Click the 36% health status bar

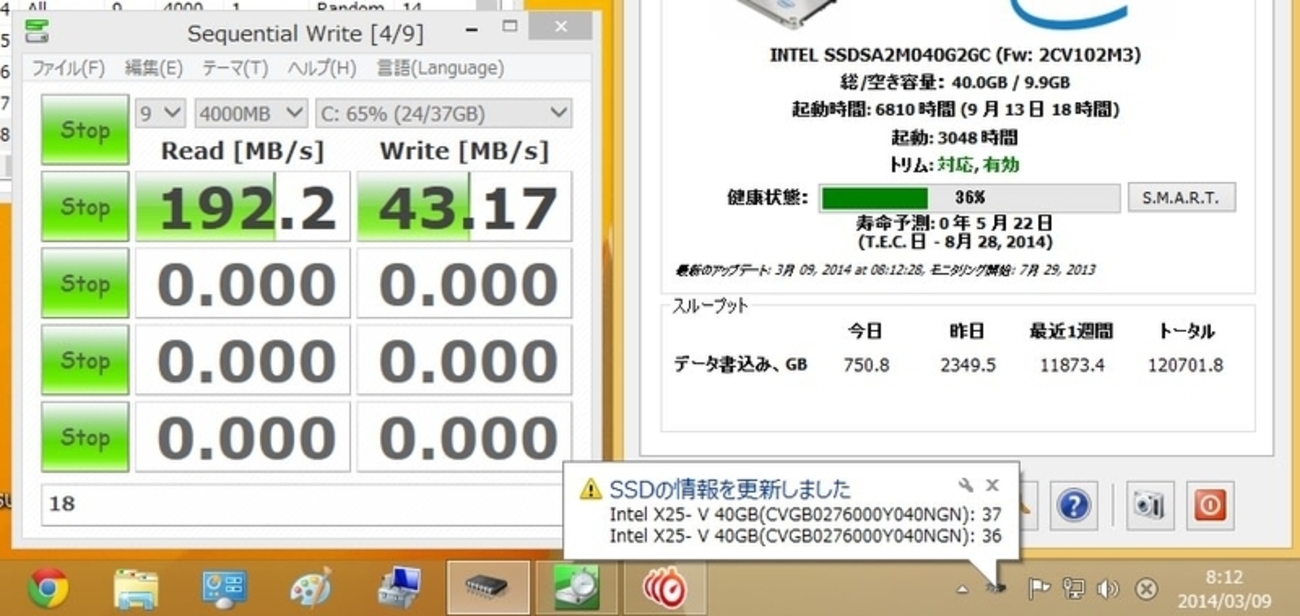[969, 197]
